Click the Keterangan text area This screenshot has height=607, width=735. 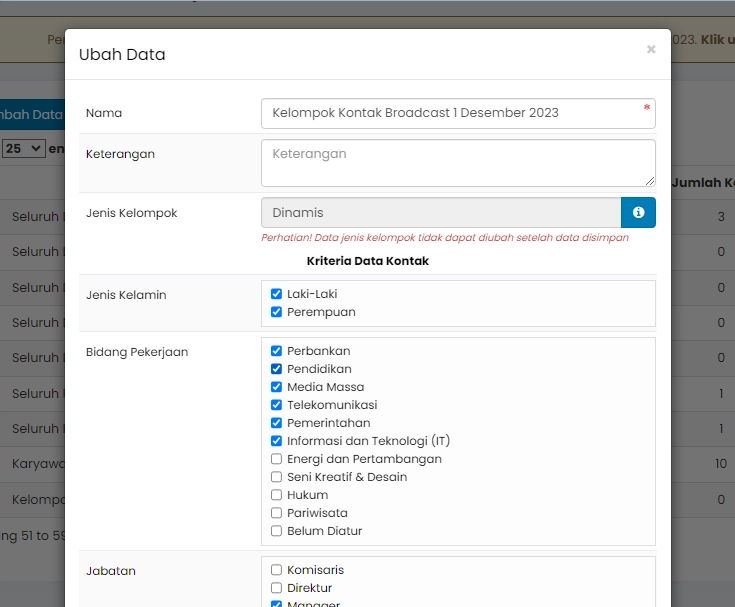coord(457,163)
